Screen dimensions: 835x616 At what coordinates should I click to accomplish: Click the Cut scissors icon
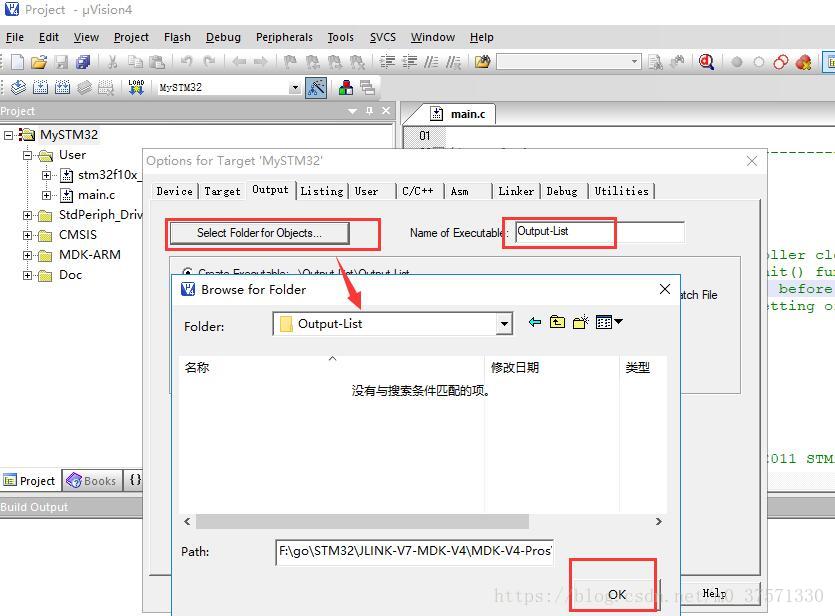[112, 62]
